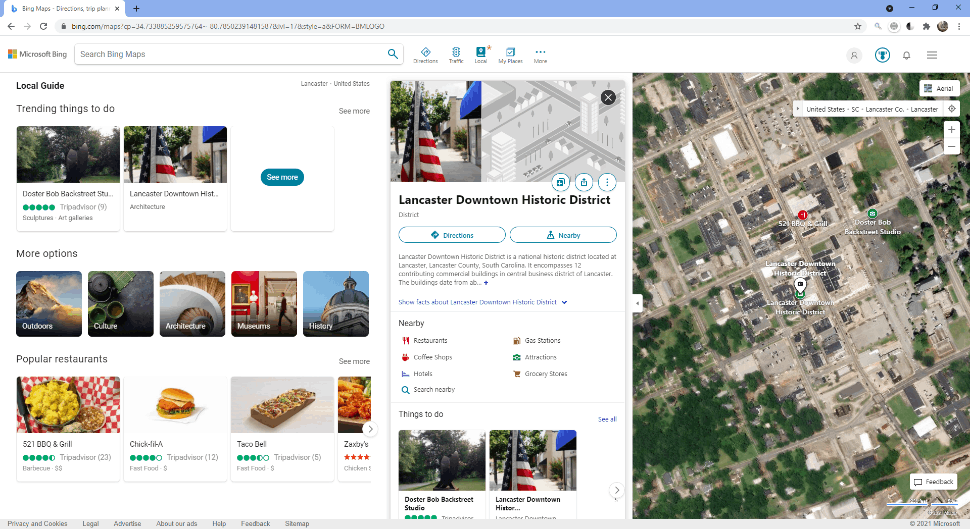Find nearby Grocery Stores
Image resolution: width=970 pixels, height=529 pixels.
tap(540, 374)
